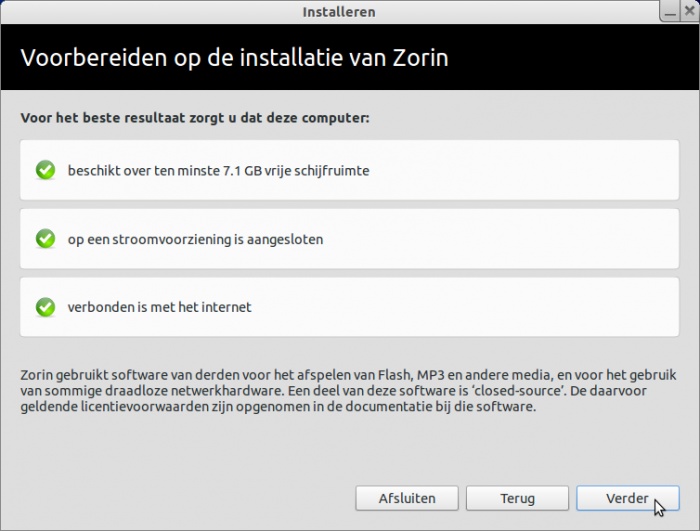Close the Installeren window
Image resolution: width=700 pixels, height=531 pixels.
coord(690,12)
